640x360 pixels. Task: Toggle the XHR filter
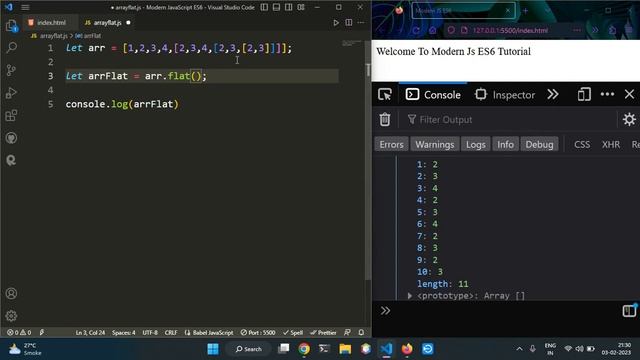[611, 144]
